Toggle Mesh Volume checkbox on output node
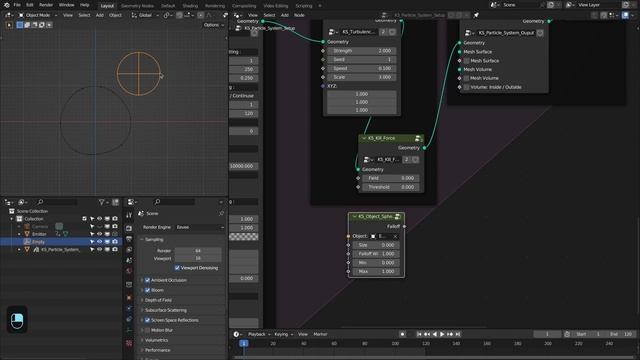Image resolution: width=640 pixels, height=360 pixels. coord(467,78)
